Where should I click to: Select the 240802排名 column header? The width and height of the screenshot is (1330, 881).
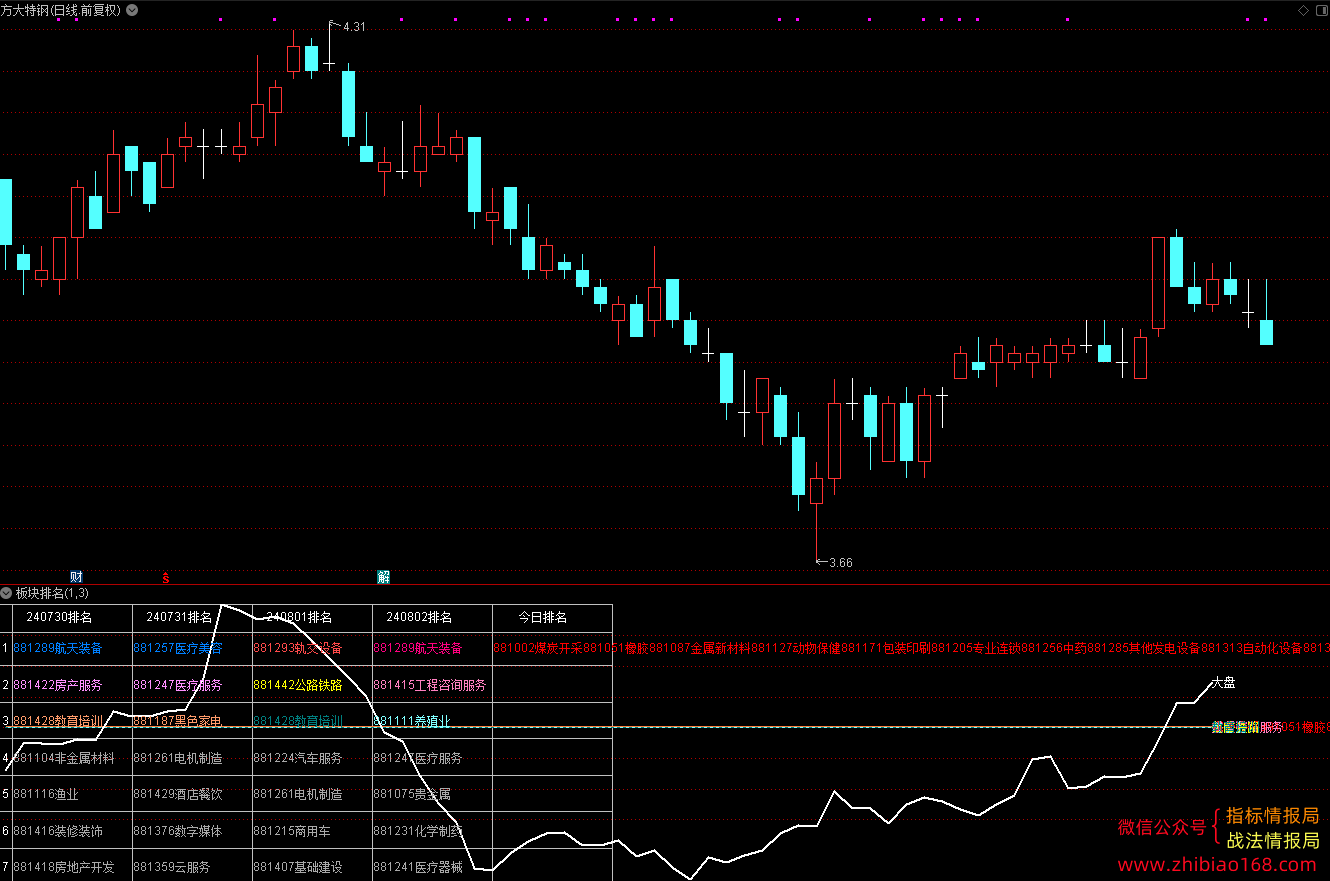[419, 617]
